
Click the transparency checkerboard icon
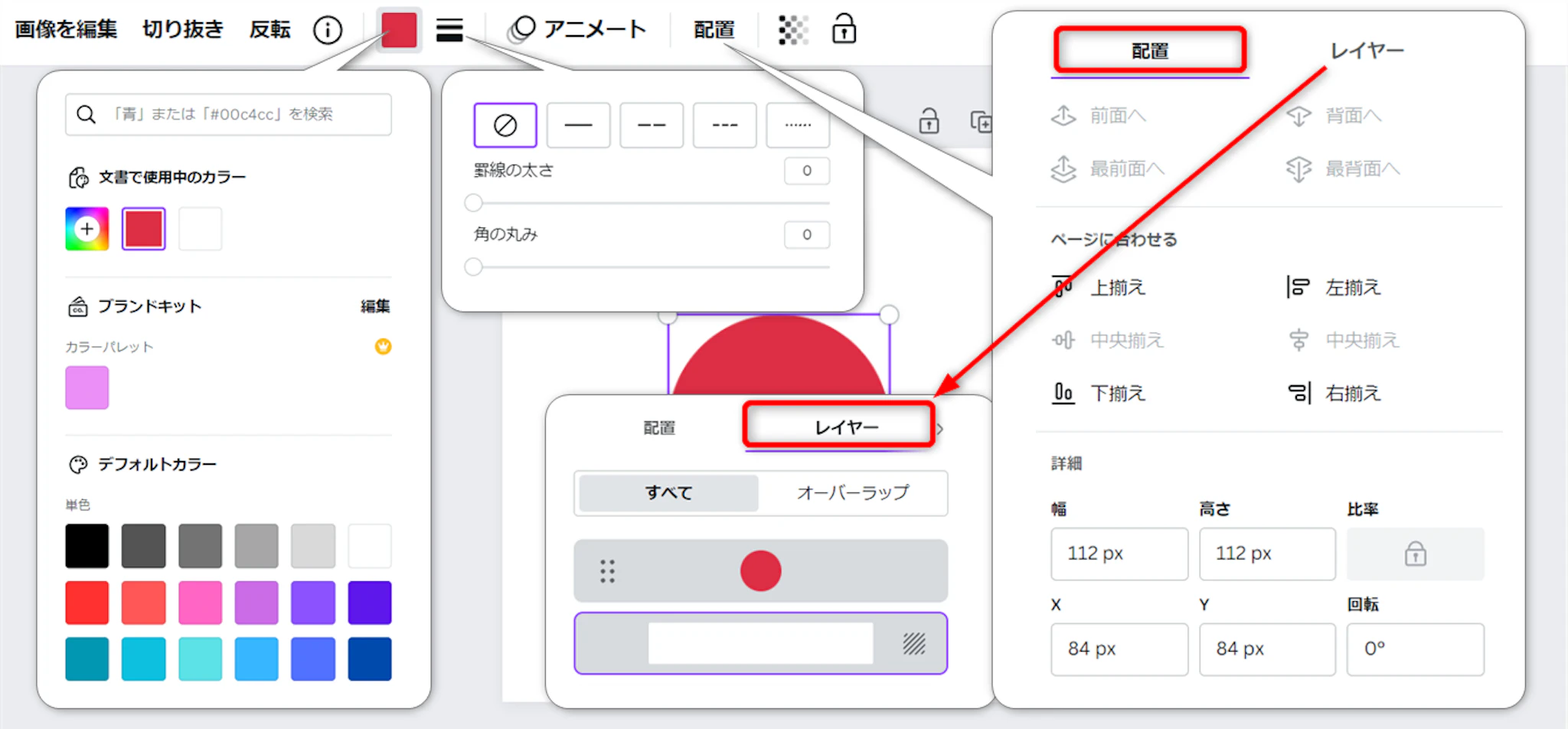point(792,30)
